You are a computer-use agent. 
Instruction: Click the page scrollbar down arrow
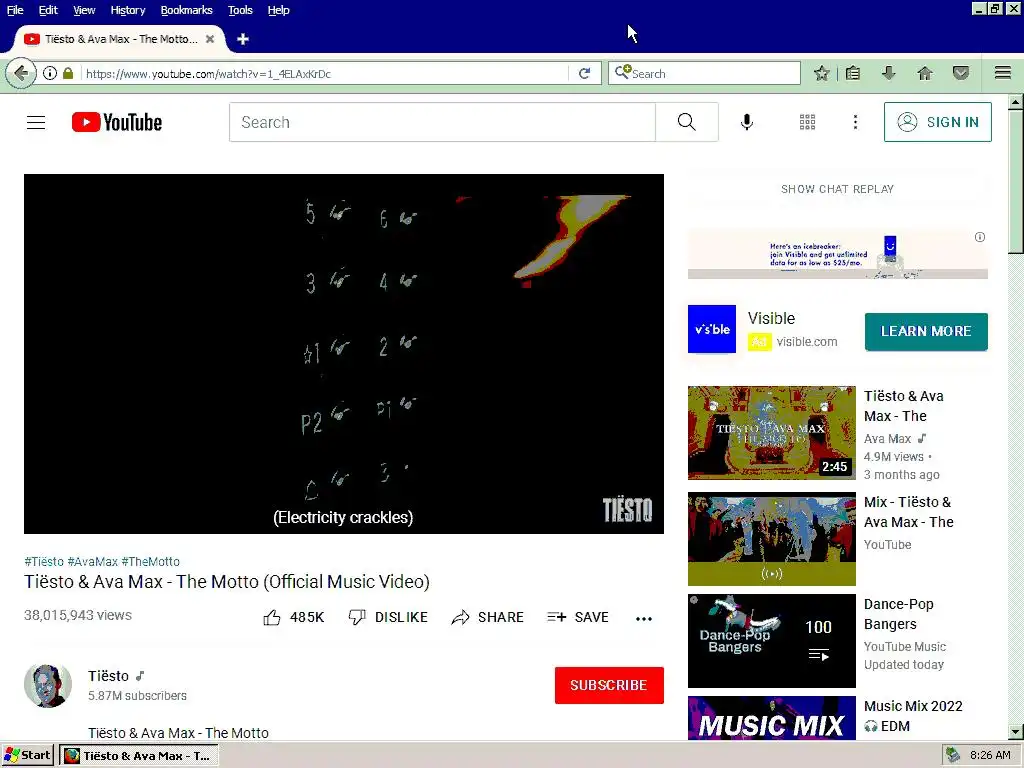click(x=1016, y=732)
